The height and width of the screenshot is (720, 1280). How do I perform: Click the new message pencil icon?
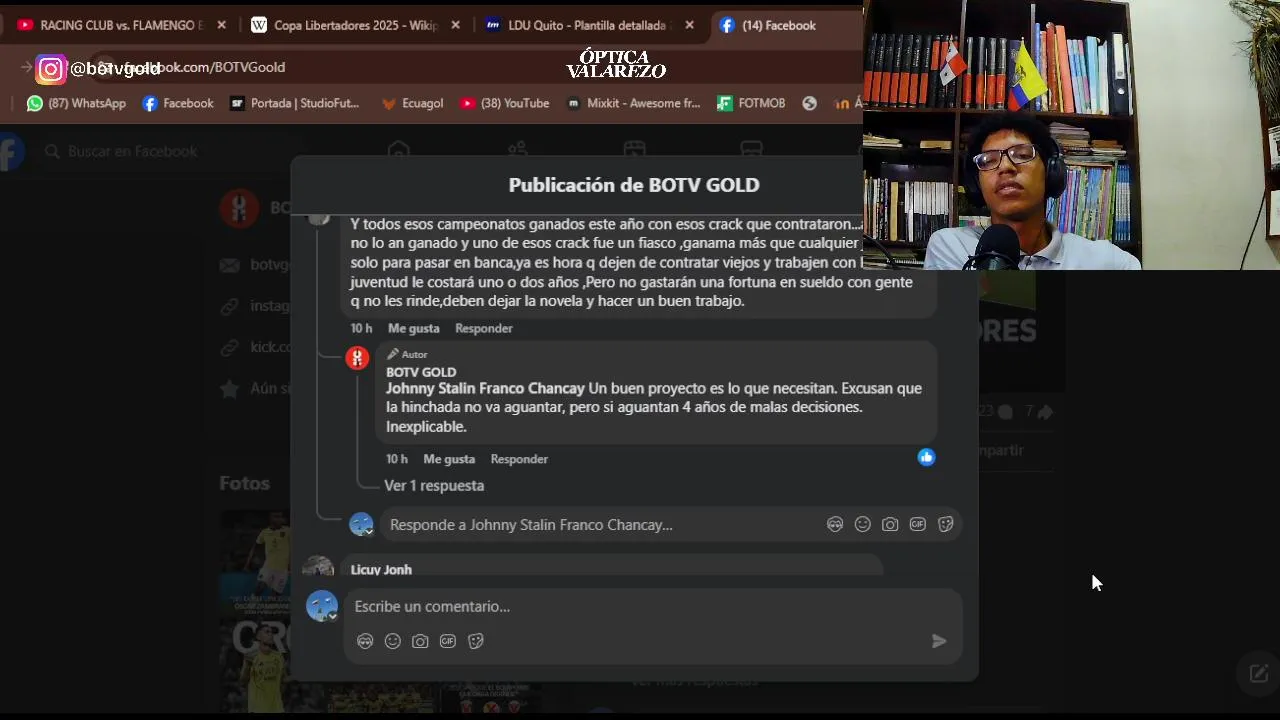point(1259,673)
